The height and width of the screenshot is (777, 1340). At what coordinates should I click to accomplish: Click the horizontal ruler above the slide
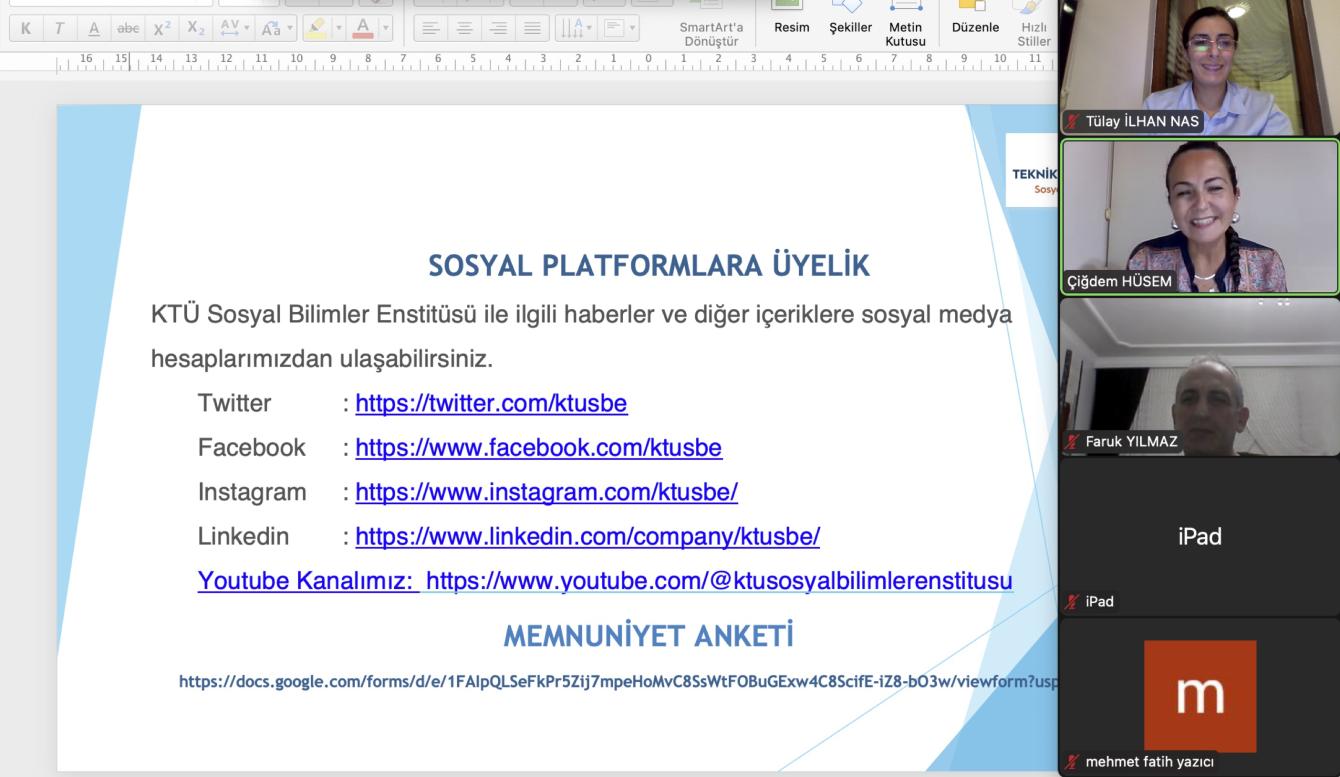tap(528, 62)
